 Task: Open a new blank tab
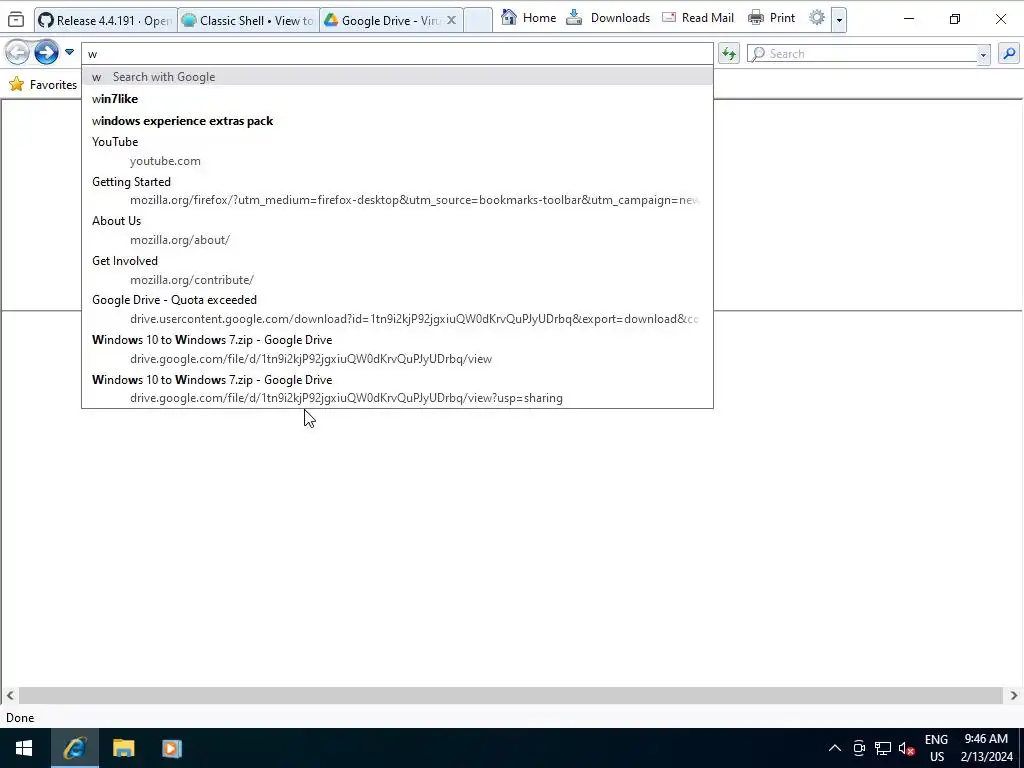(x=478, y=20)
